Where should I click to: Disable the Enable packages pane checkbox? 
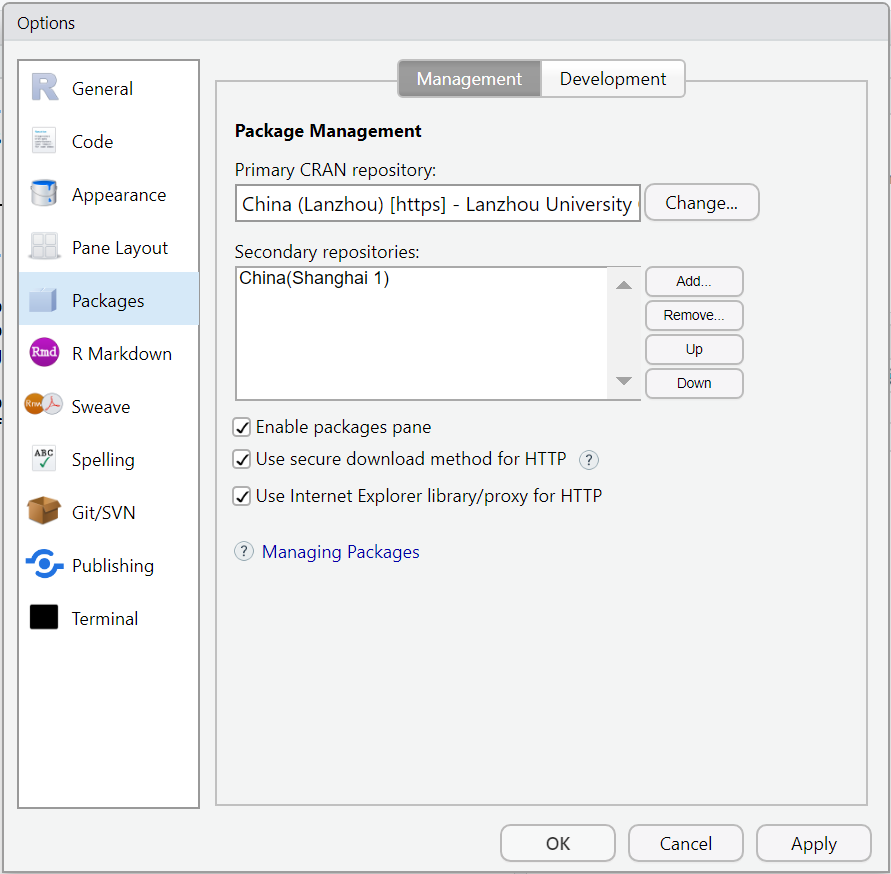click(241, 427)
